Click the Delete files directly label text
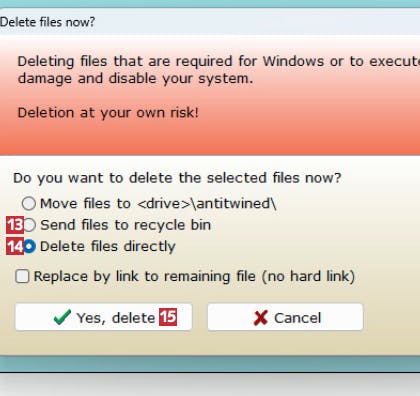The height and width of the screenshot is (396, 420). 108,247
